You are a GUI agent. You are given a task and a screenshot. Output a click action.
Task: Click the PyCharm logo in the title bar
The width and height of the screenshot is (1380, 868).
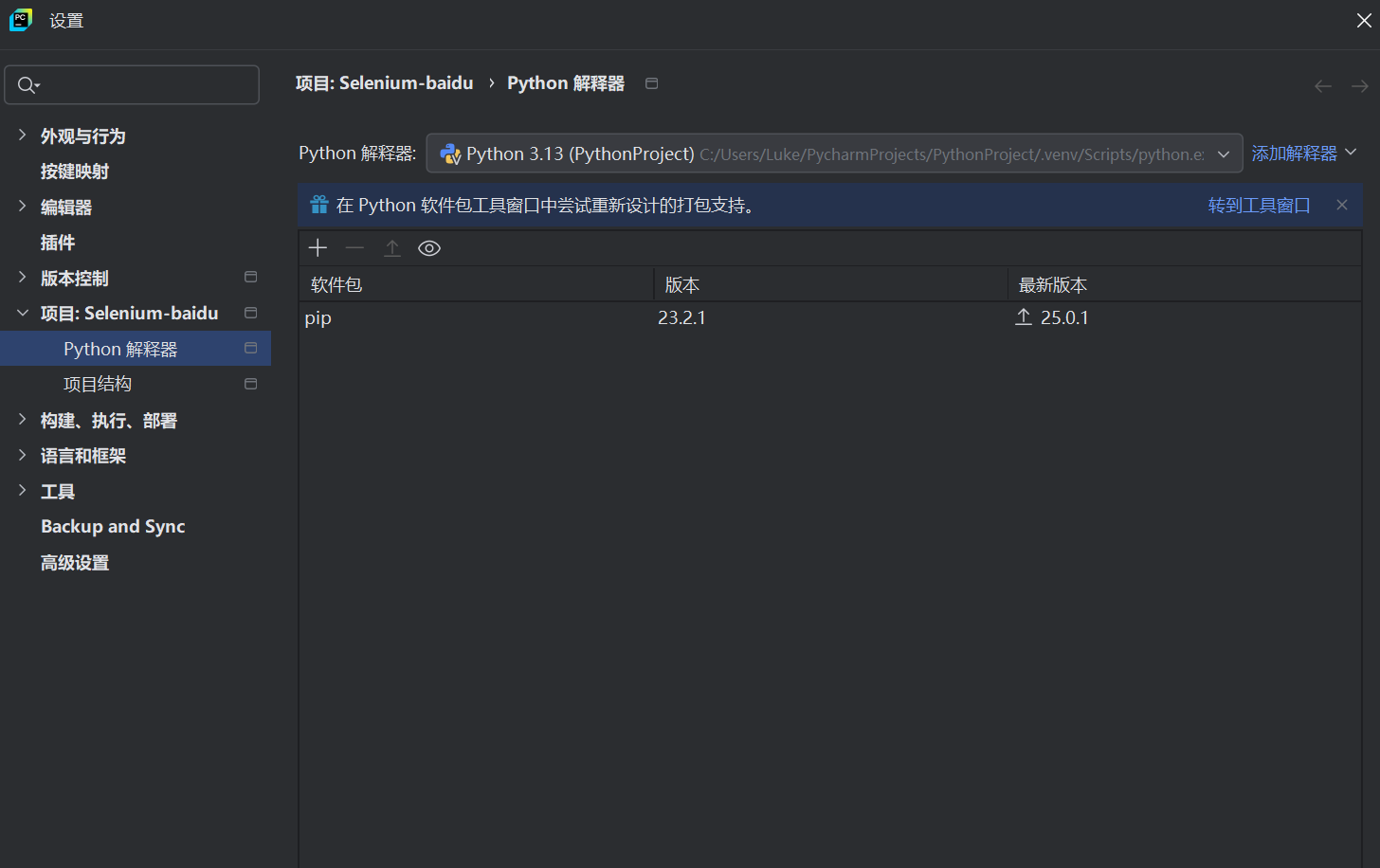(20, 20)
